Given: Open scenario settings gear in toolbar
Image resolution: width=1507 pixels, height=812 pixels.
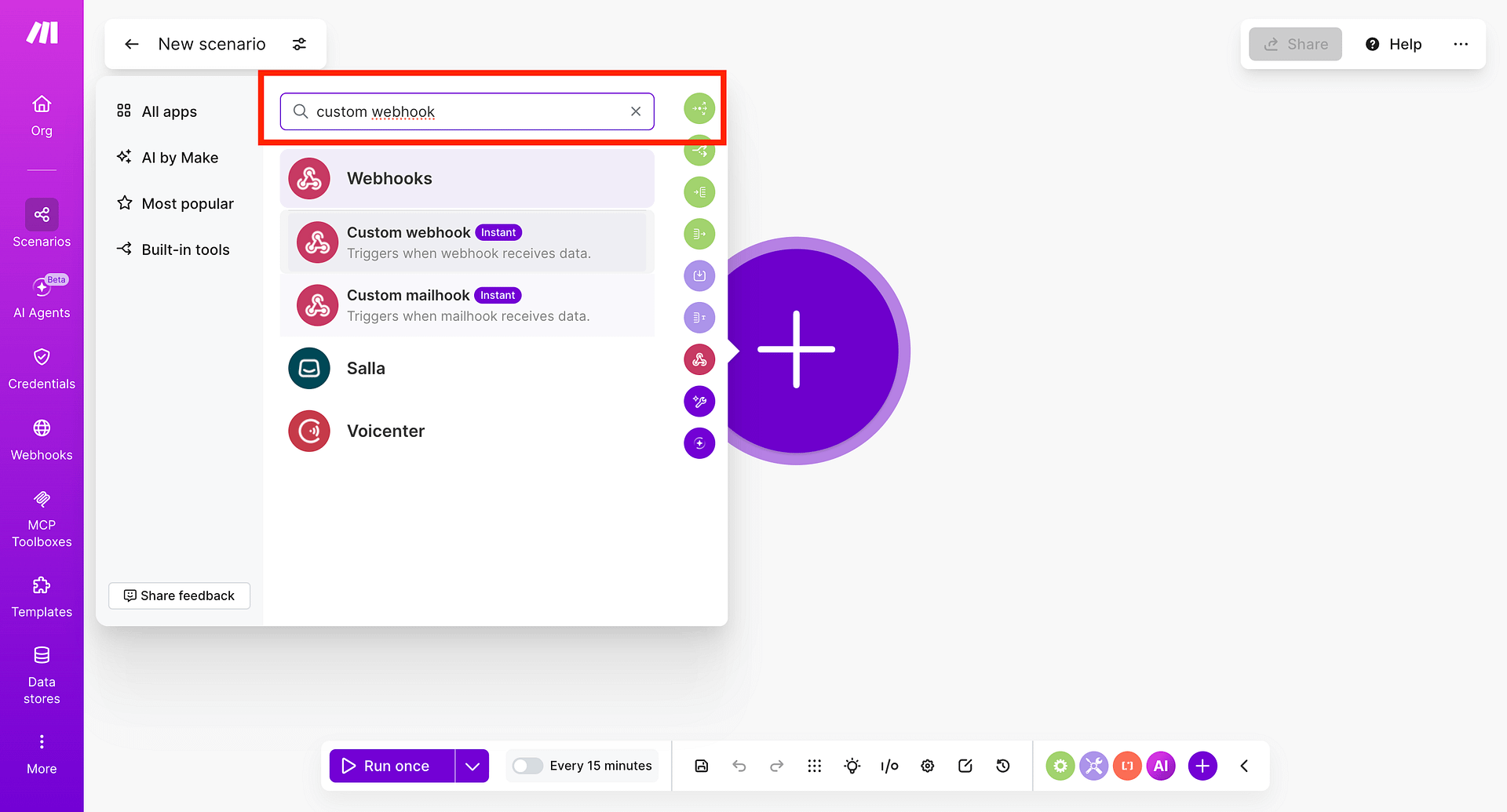Looking at the screenshot, I should 928,766.
